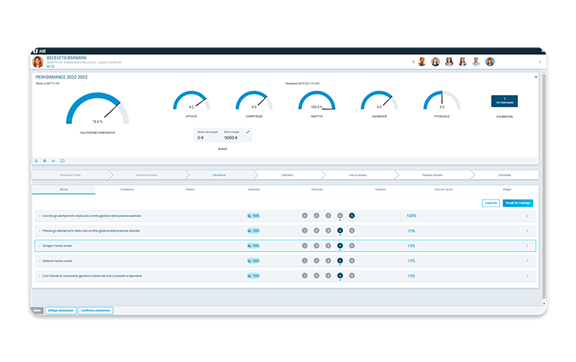
Task: Go to next employees with right arrow
Action: click(540, 62)
